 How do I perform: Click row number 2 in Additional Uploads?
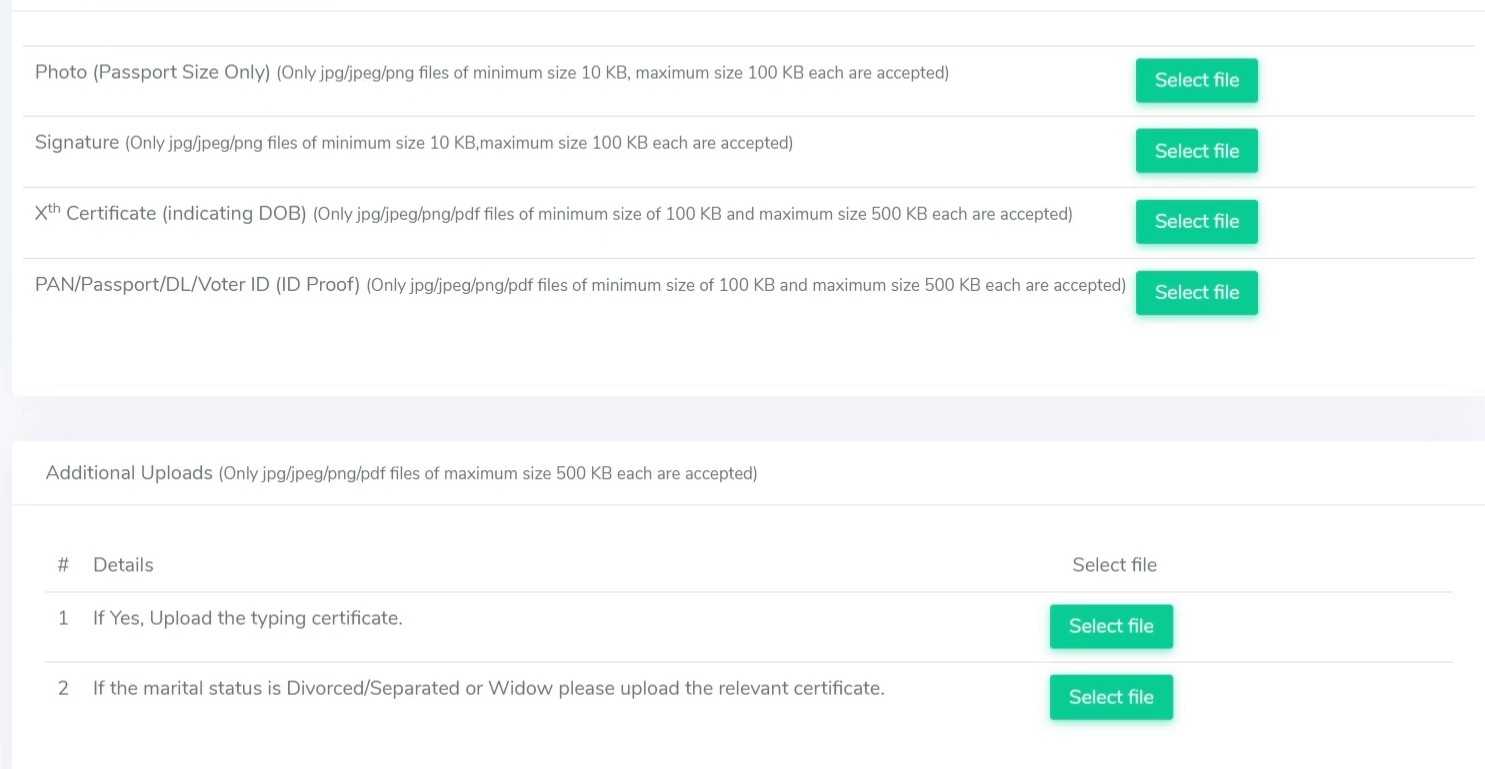point(63,689)
